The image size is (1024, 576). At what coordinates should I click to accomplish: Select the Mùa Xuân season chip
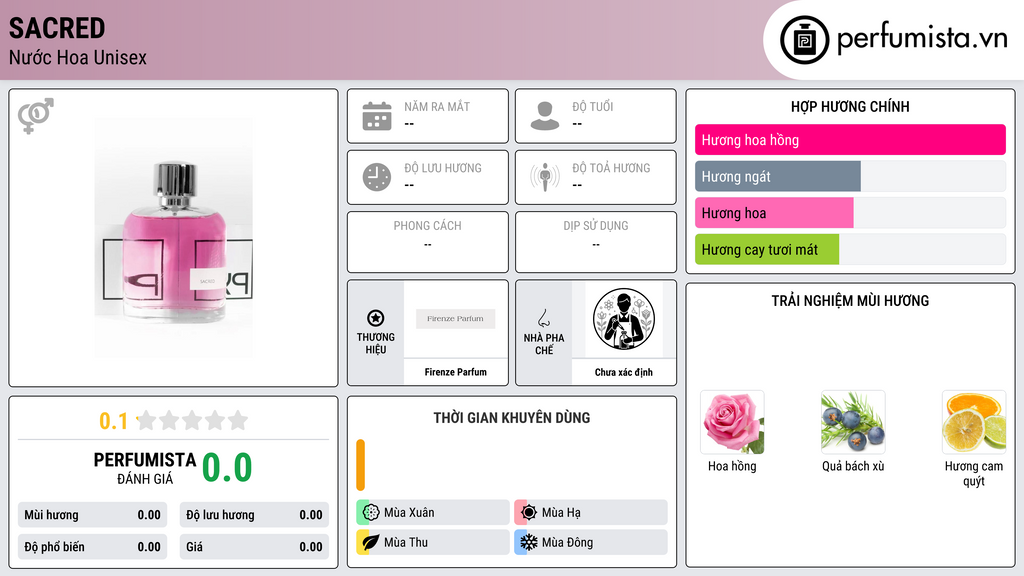[433, 513]
